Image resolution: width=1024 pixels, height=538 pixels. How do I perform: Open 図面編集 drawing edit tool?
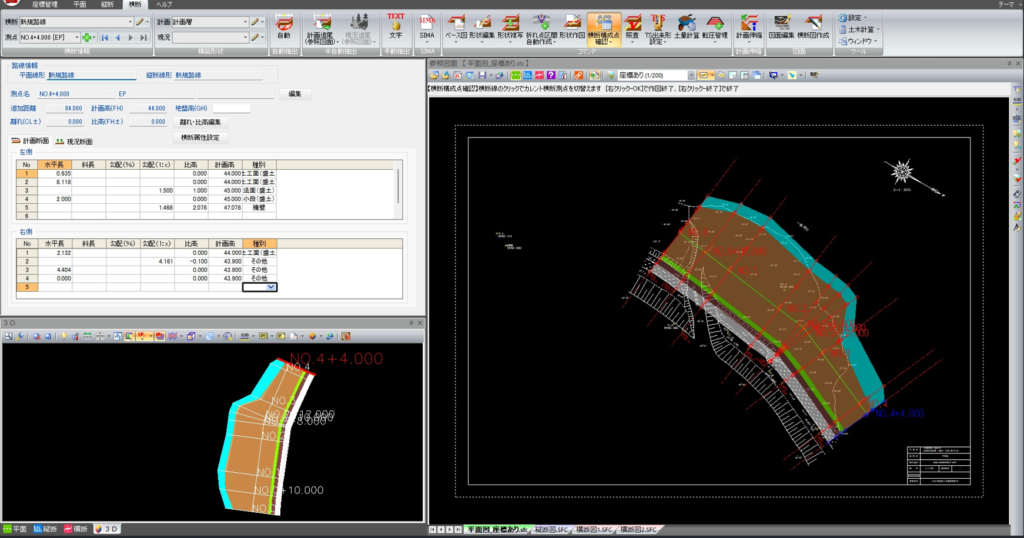[x=783, y=26]
